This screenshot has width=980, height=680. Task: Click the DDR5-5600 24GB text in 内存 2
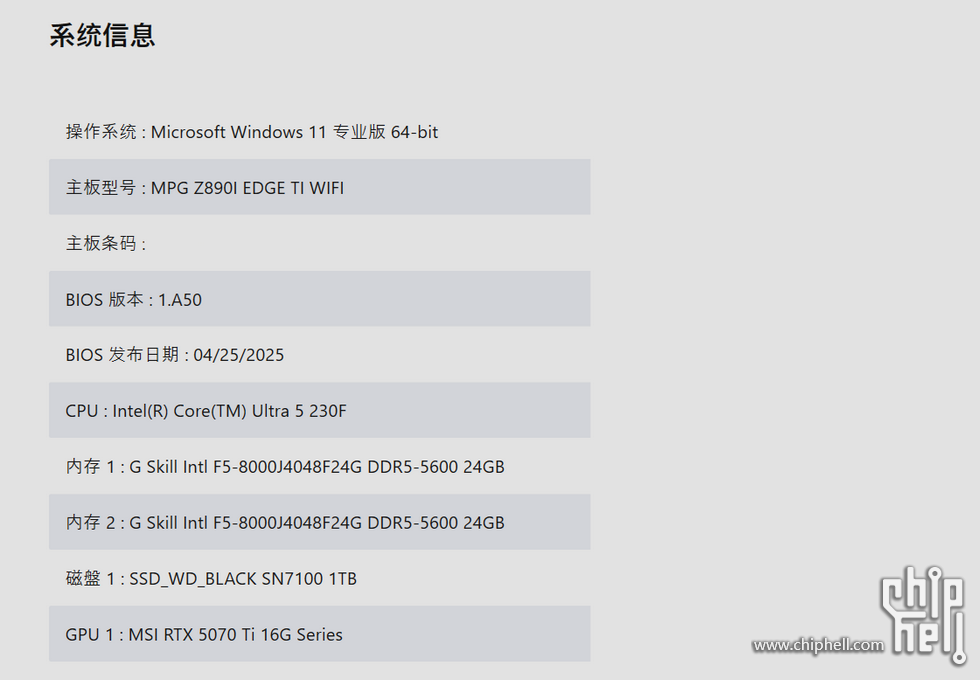point(436,522)
